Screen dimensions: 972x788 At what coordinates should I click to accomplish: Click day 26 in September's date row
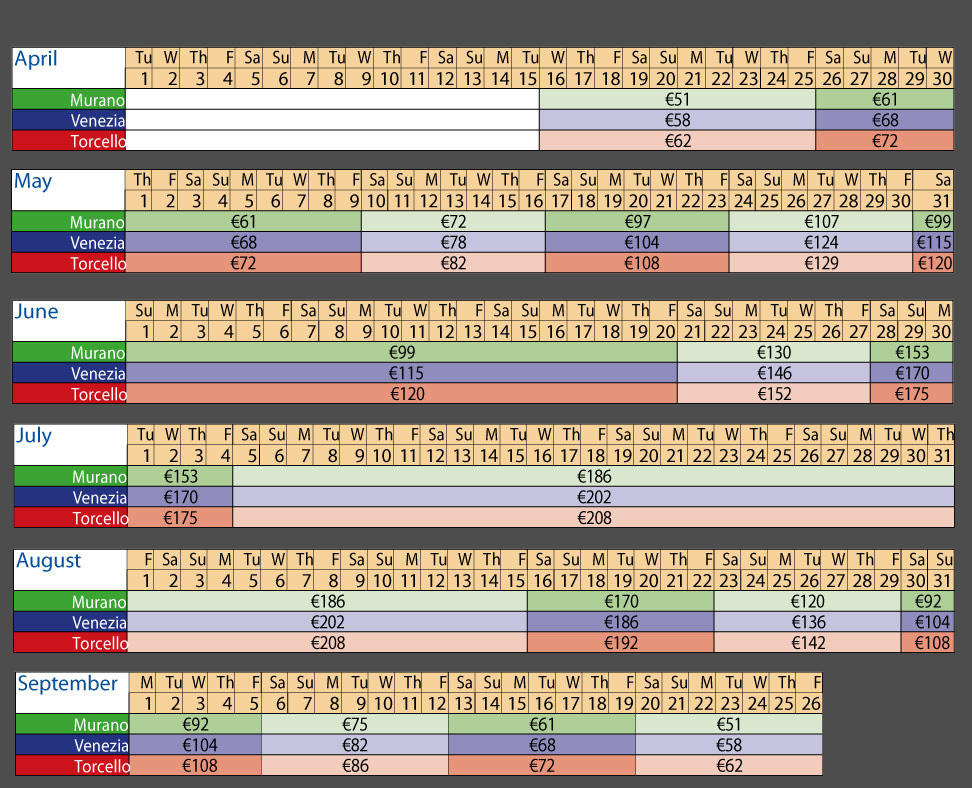811,703
